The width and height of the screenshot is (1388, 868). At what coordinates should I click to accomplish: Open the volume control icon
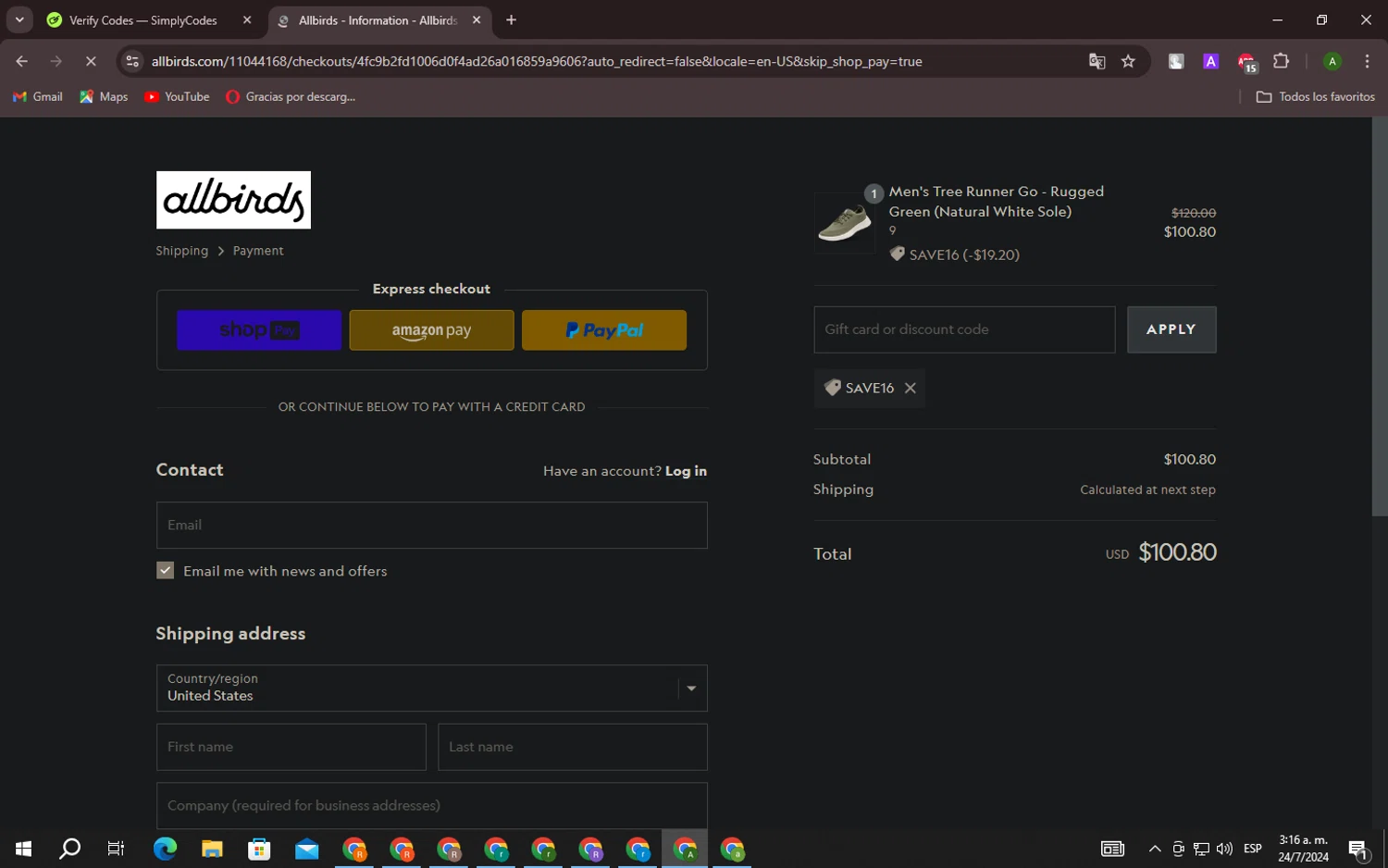1224,849
